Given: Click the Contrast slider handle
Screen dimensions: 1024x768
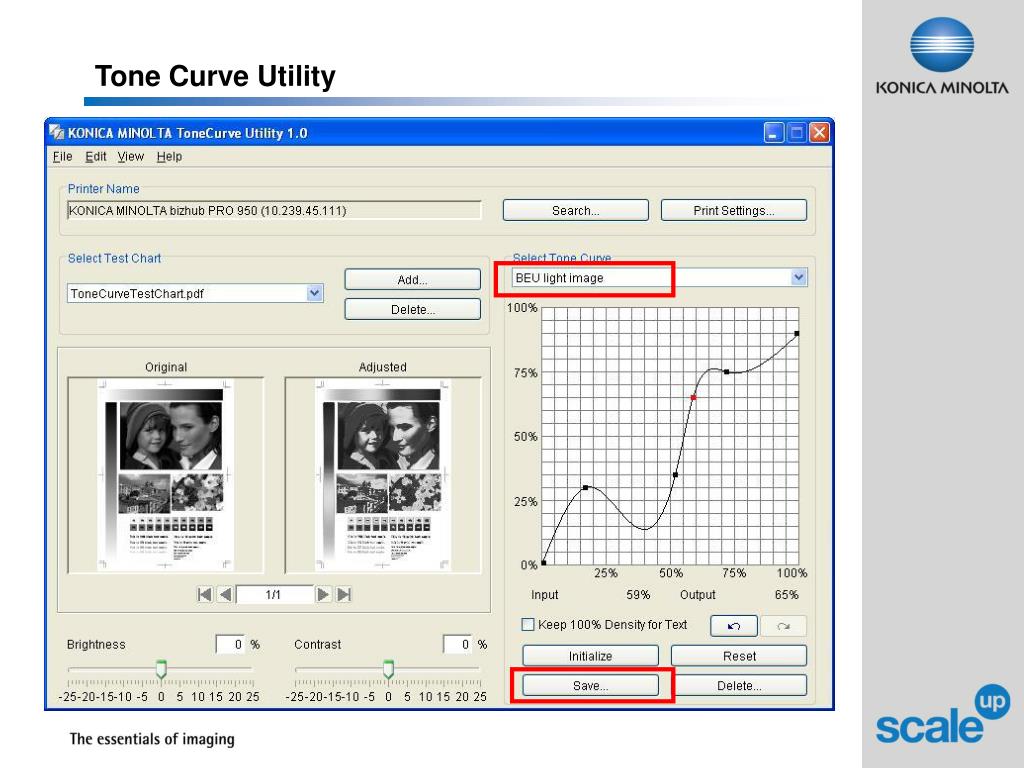Looking at the screenshot, I should pyautogui.click(x=388, y=669).
